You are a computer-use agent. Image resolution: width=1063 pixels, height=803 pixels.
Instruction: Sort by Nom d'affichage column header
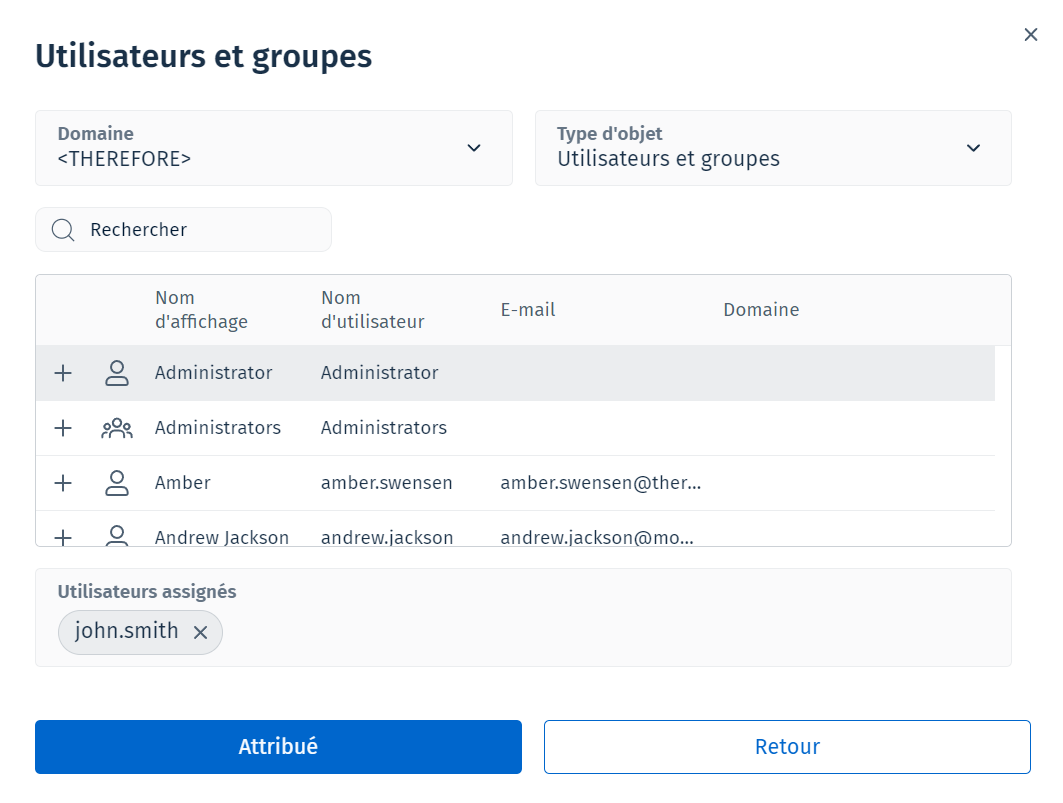point(201,310)
